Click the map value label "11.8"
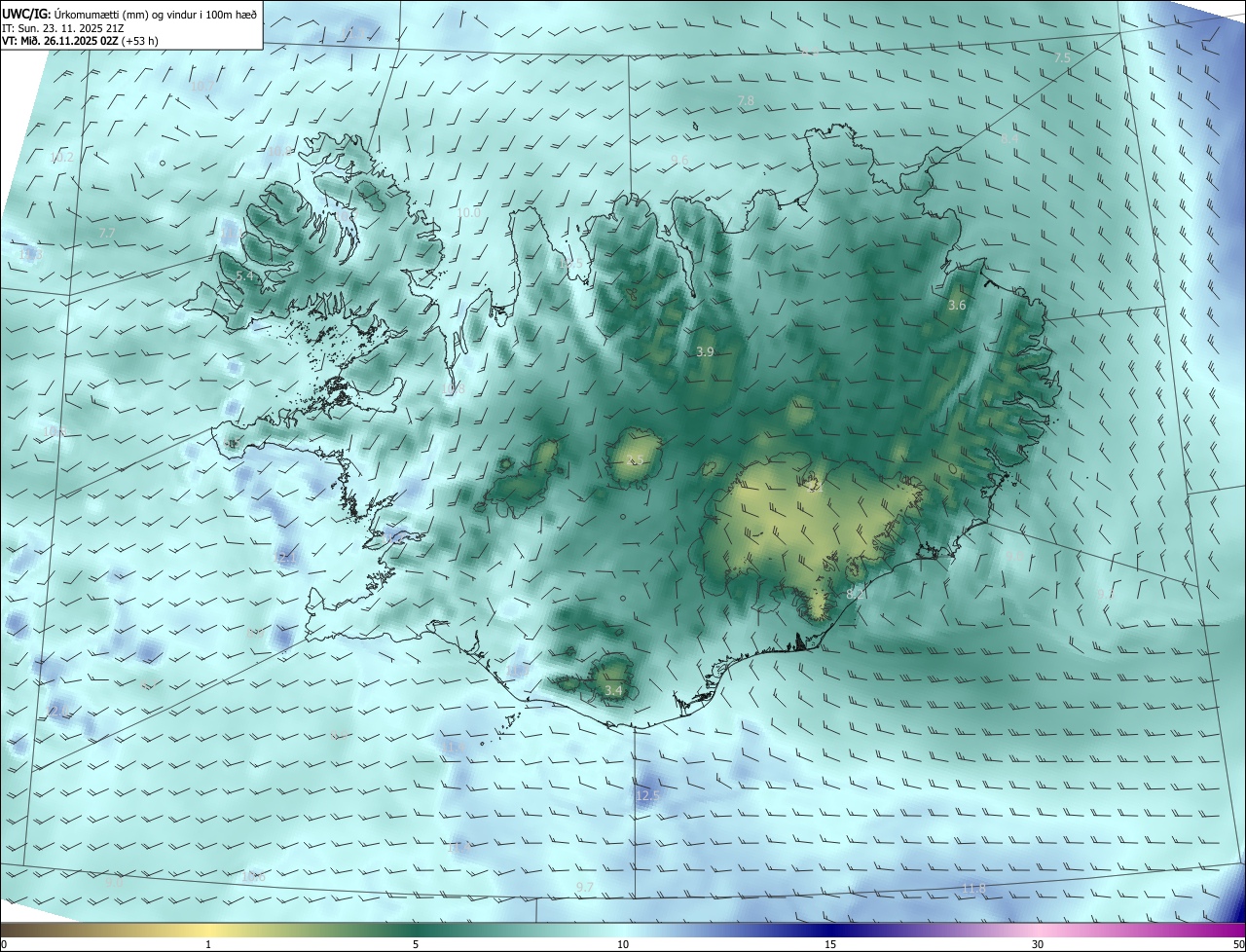Image resolution: width=1246 pixels, height=952 pixels. coord(973,889)
